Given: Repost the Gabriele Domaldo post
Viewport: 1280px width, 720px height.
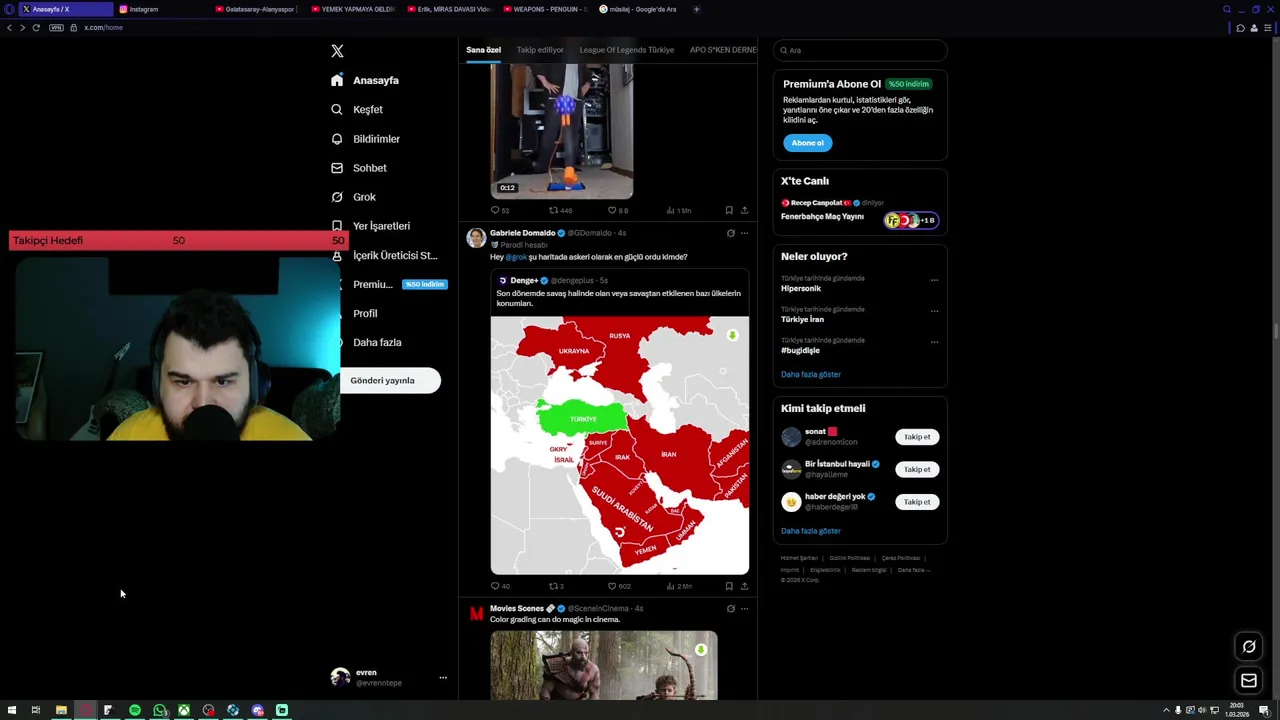Looking at the screenshot, I should (556, 586).
